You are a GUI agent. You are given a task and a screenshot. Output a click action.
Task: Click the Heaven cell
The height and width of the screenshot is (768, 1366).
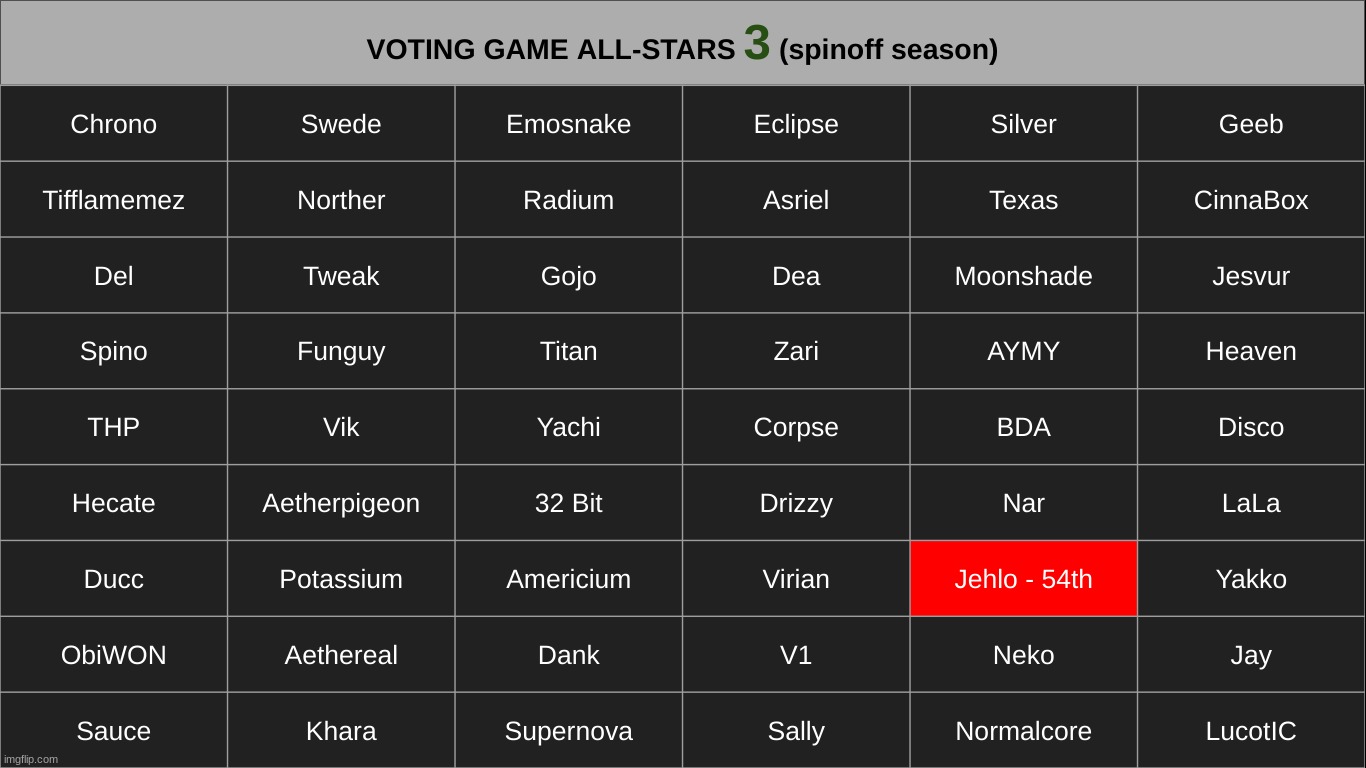1250,351
